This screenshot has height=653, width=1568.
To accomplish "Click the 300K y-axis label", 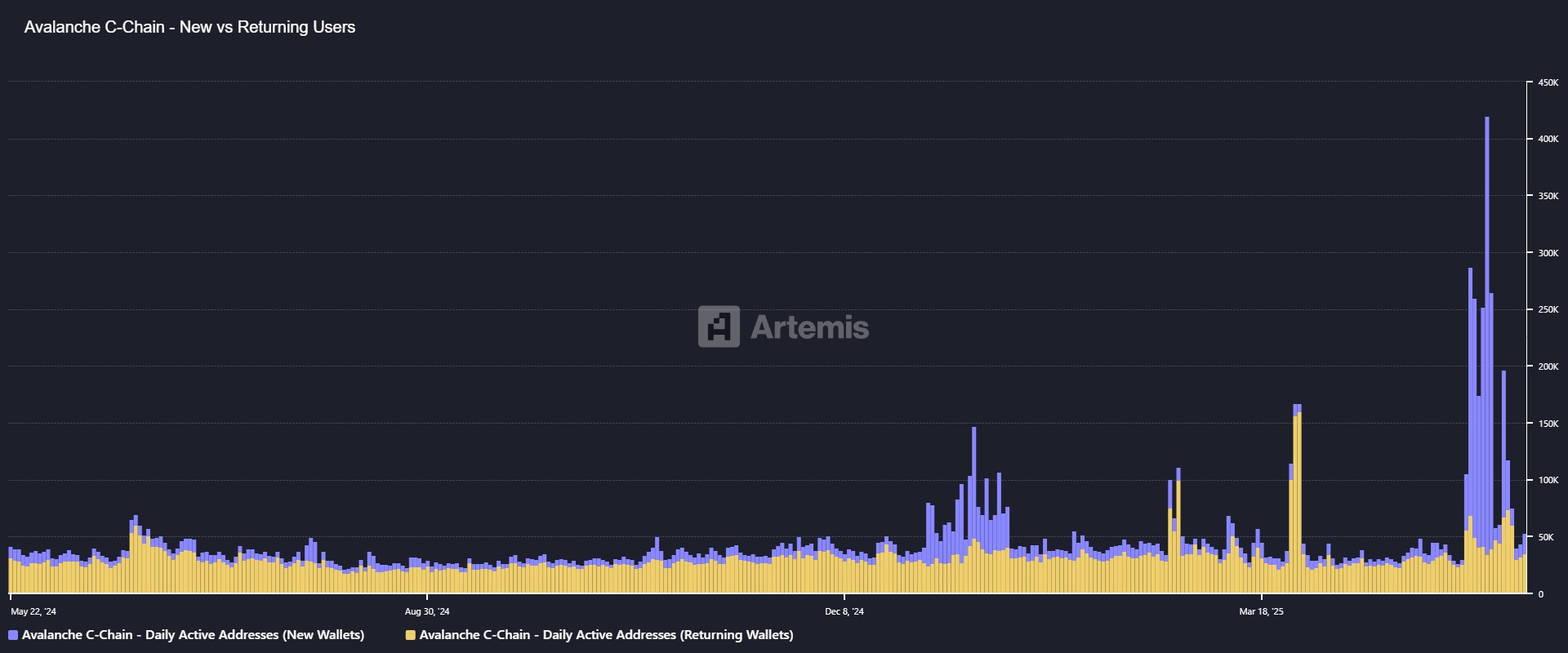I will tap(1548, 253).
